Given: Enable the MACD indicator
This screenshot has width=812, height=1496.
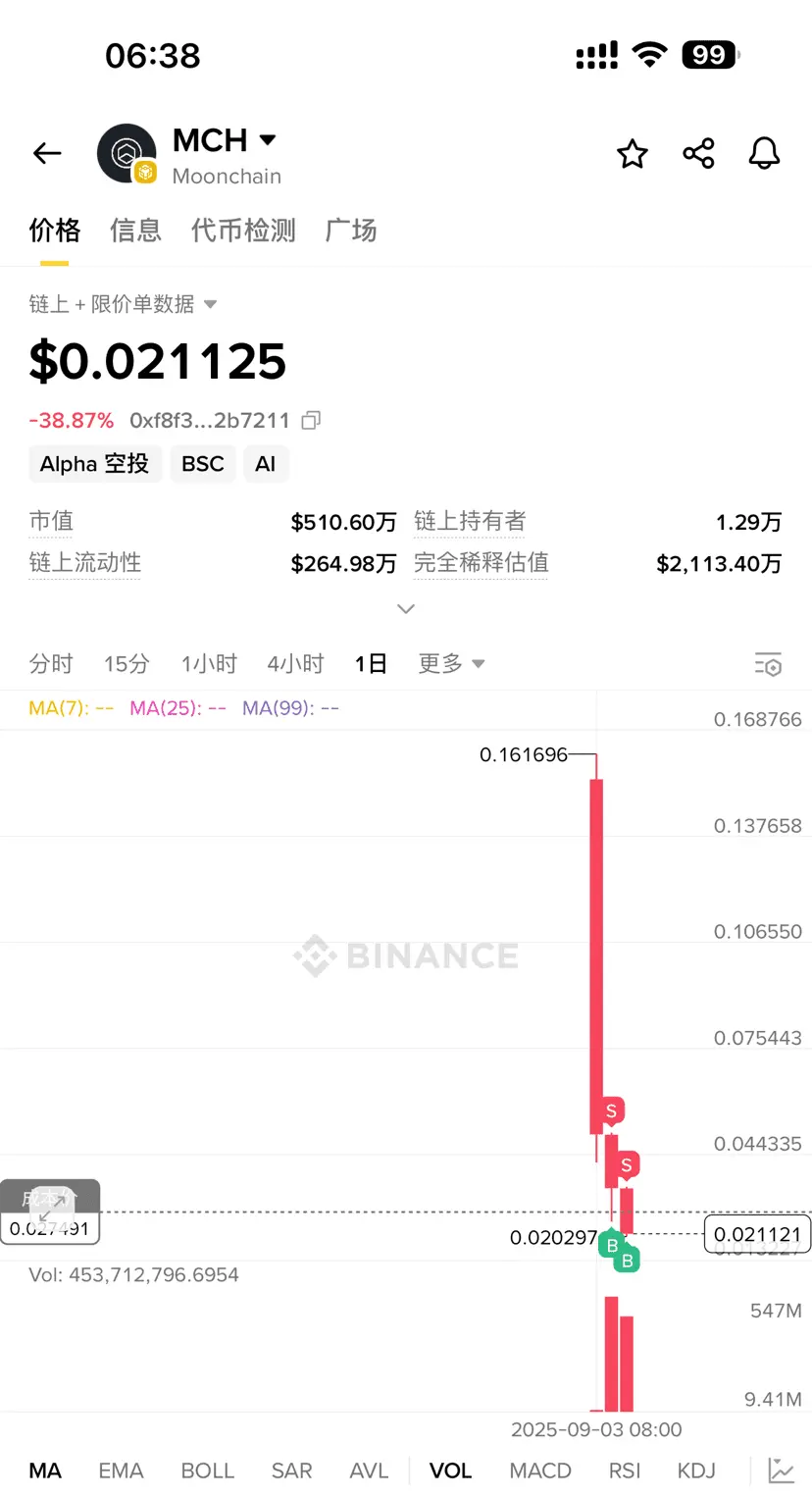Looking at the screenshot, I should (540, 1470).
